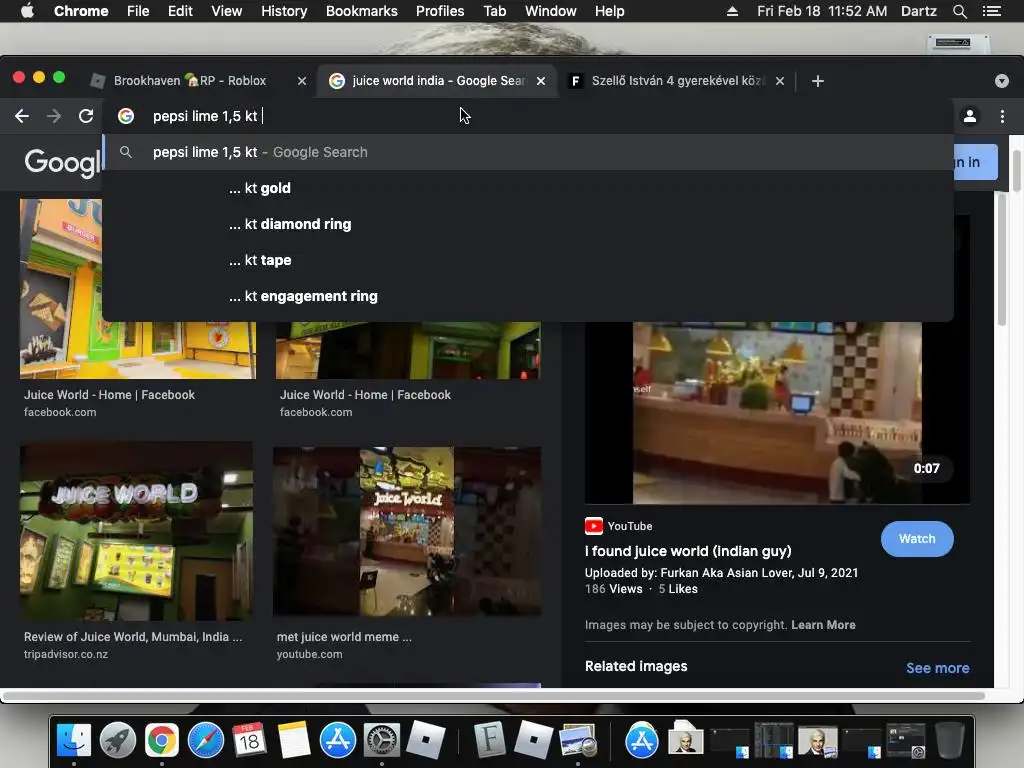Open the Control Center list icon in menu bar
The image size is (1024, 768).
(991, 11)
